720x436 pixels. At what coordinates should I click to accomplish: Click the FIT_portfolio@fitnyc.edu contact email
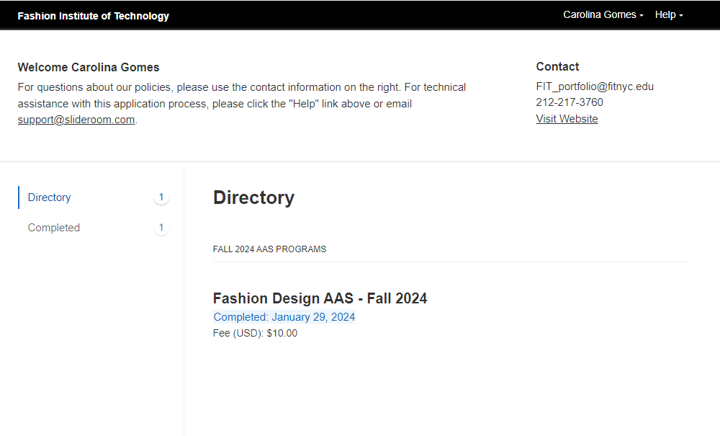click(x=594, y=87)
